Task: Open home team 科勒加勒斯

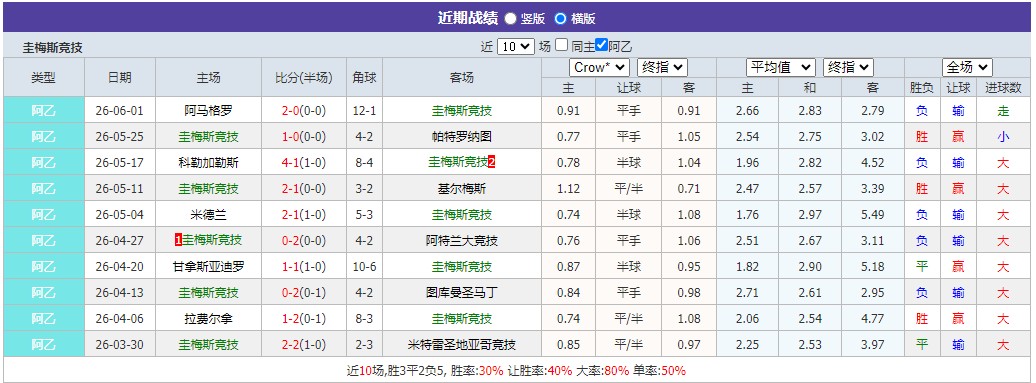Action: point(208,162)
